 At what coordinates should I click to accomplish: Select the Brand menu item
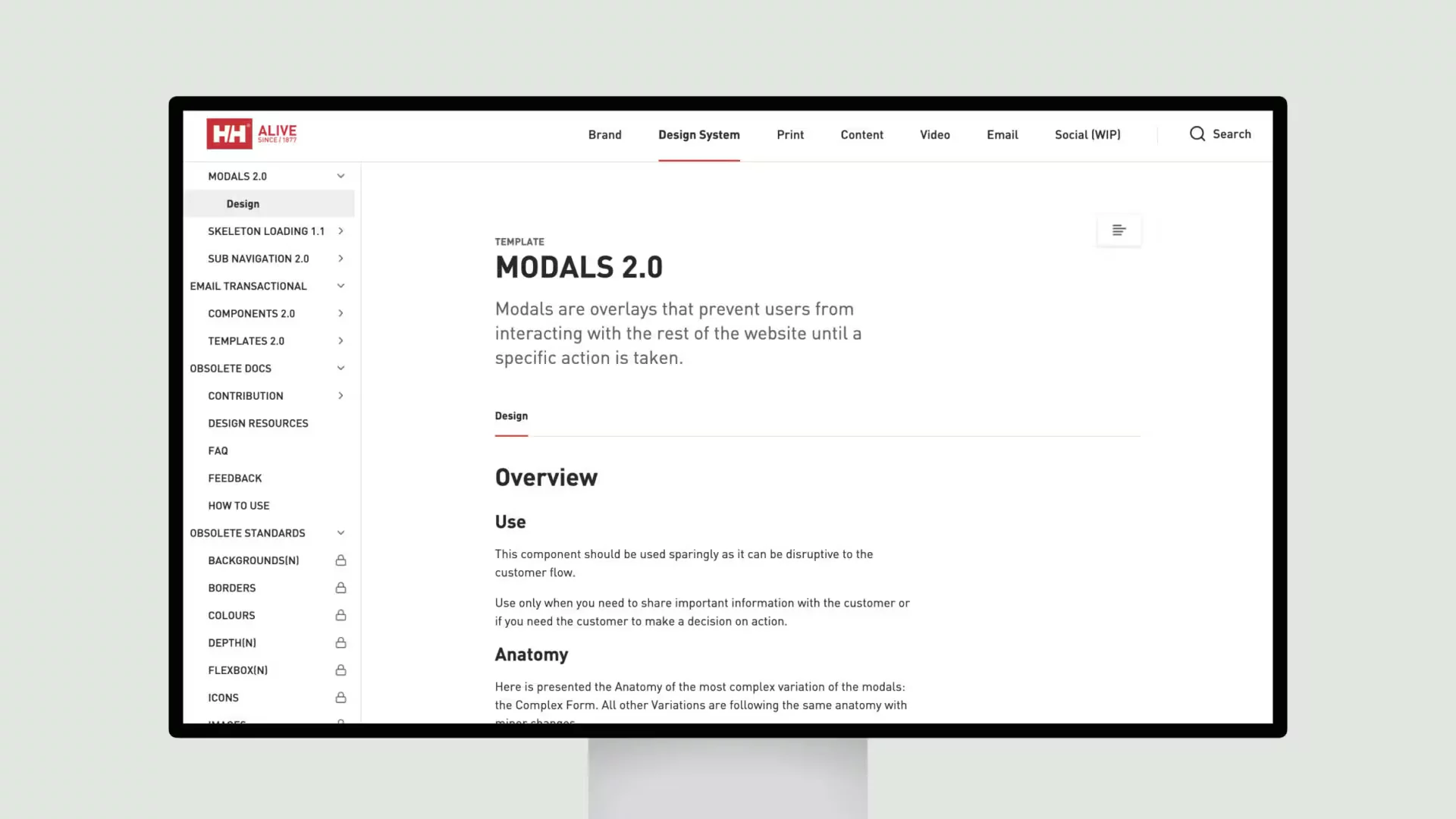pyautogui.click(x=605, y=134)
